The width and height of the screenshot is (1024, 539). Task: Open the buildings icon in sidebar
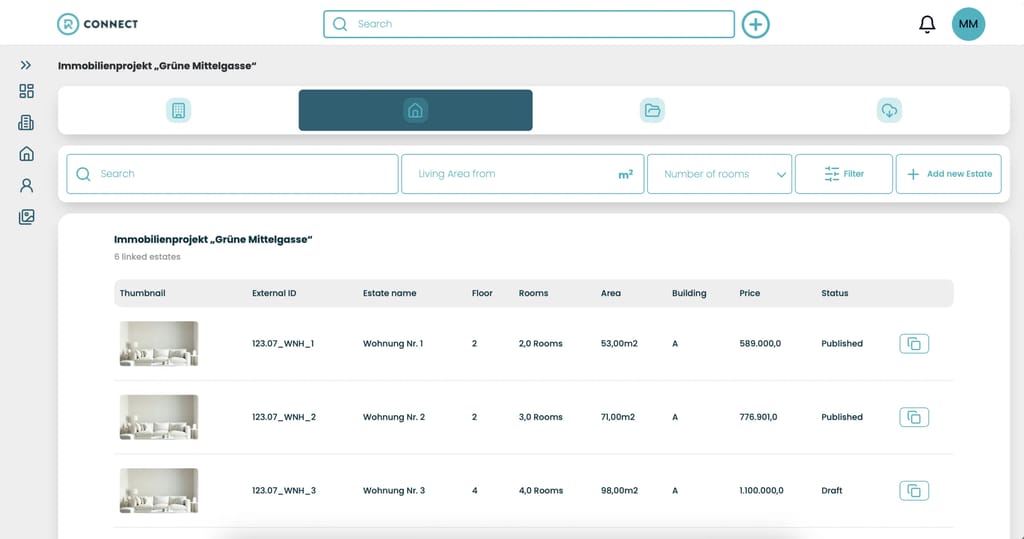[x=26, y=122]
